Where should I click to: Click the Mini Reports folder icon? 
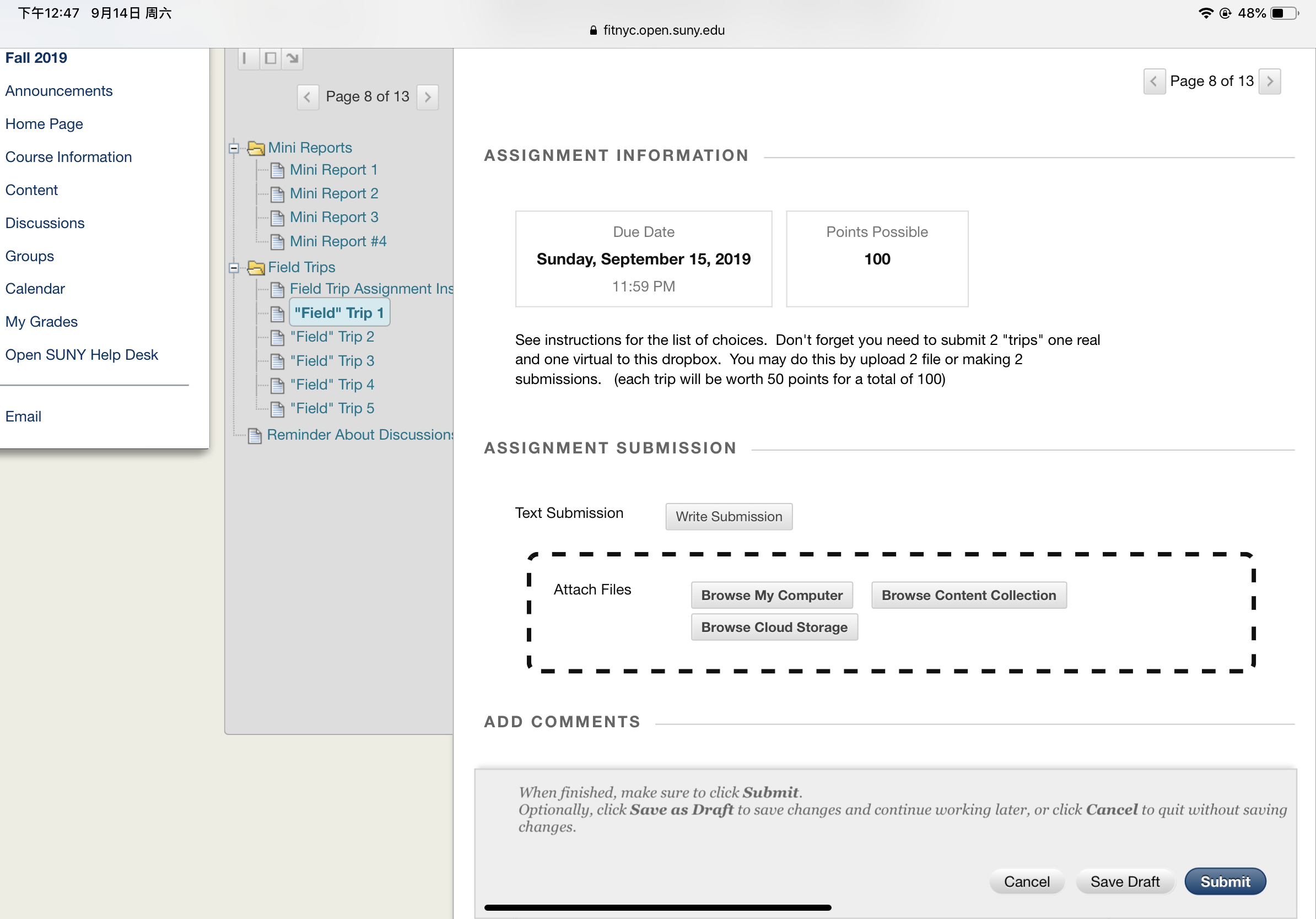[256, 148]
